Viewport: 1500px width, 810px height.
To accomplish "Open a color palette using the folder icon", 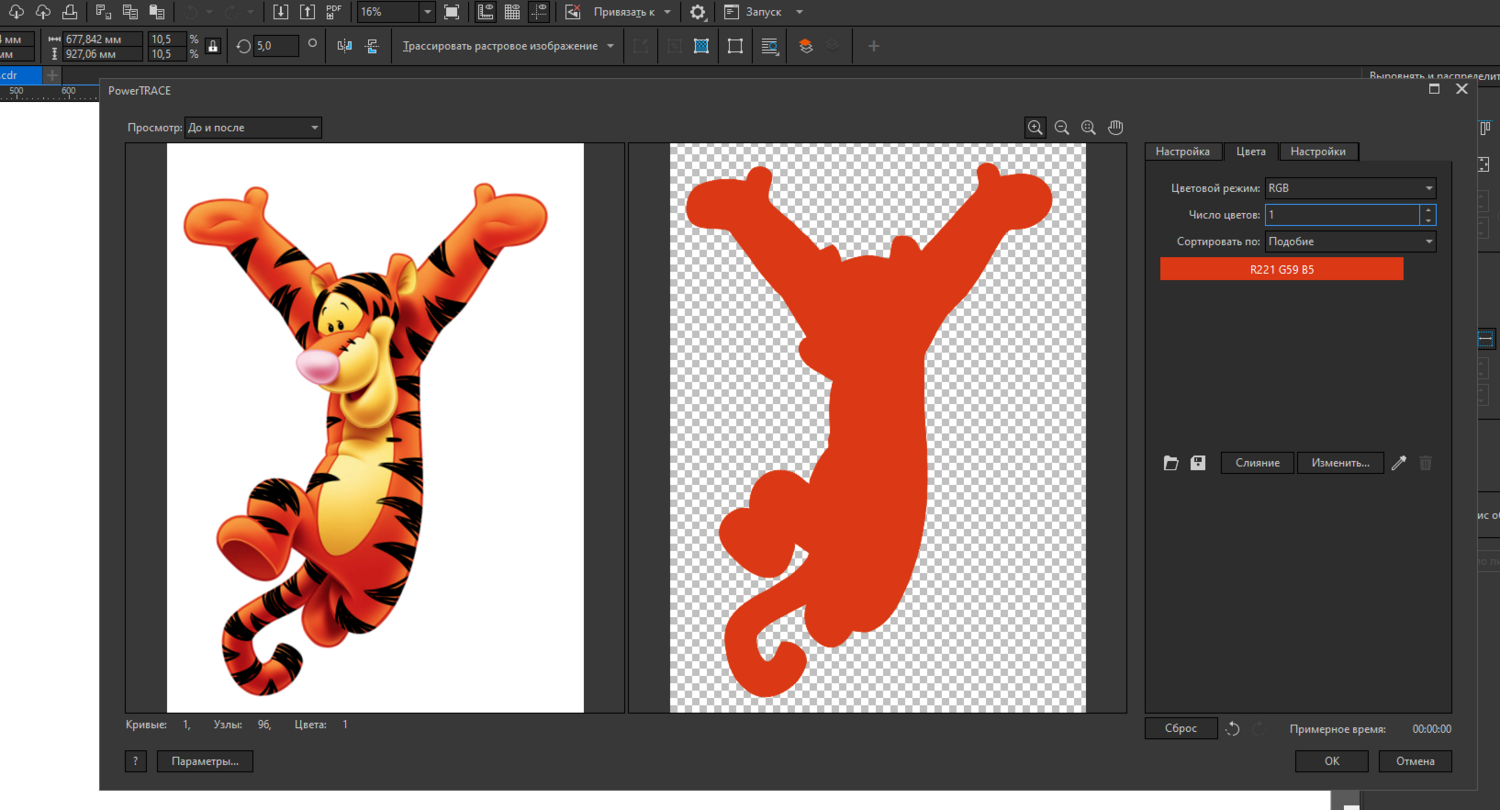I will coord(1171,463).
